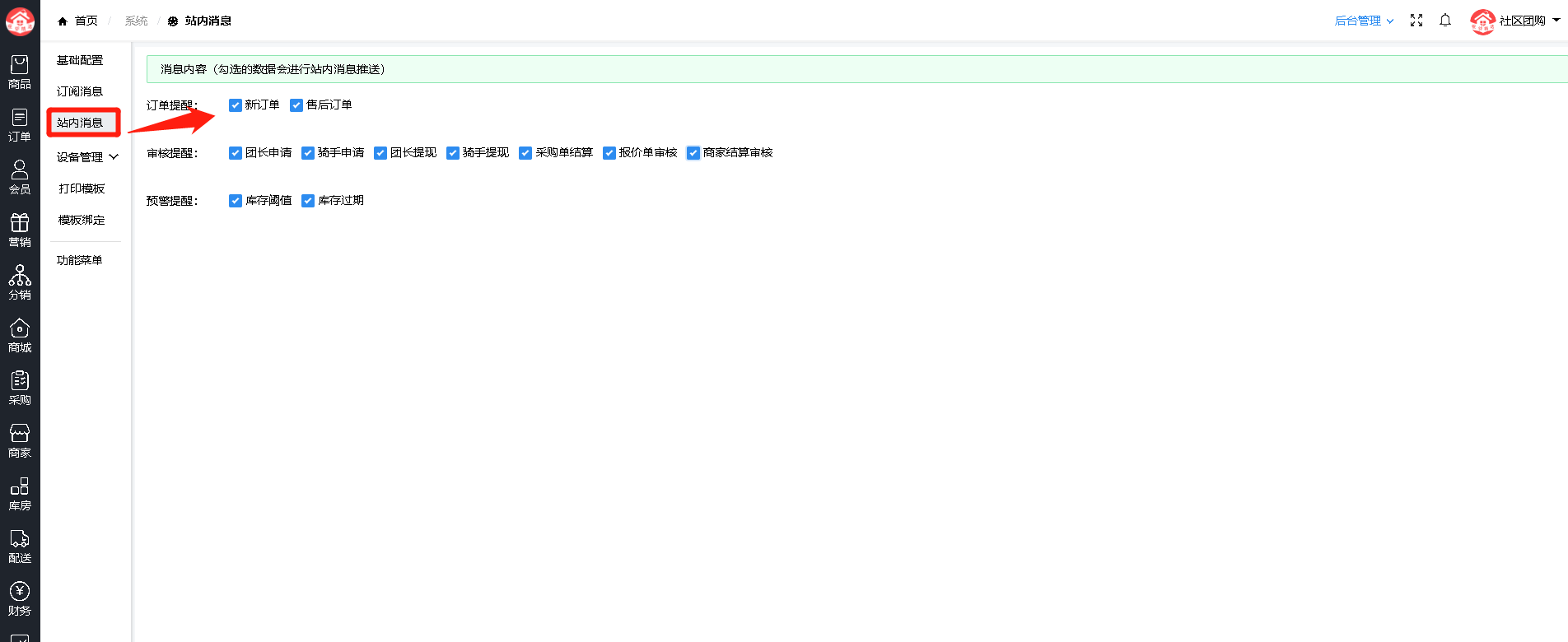This screenshot has height=642, width=1568.
Task: Go to 会员 (Members) sidebar icon
Action: [20, 178]
